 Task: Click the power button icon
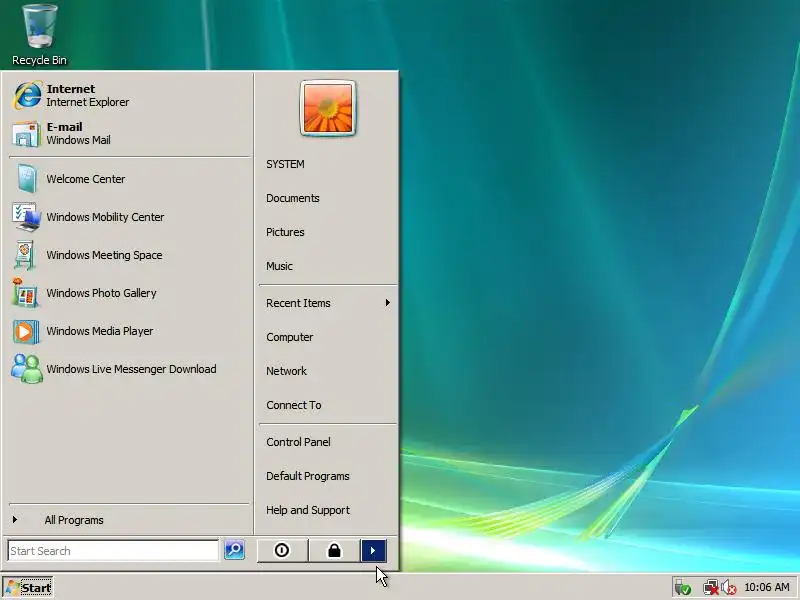pyautogui.click(x=282, y=551)
